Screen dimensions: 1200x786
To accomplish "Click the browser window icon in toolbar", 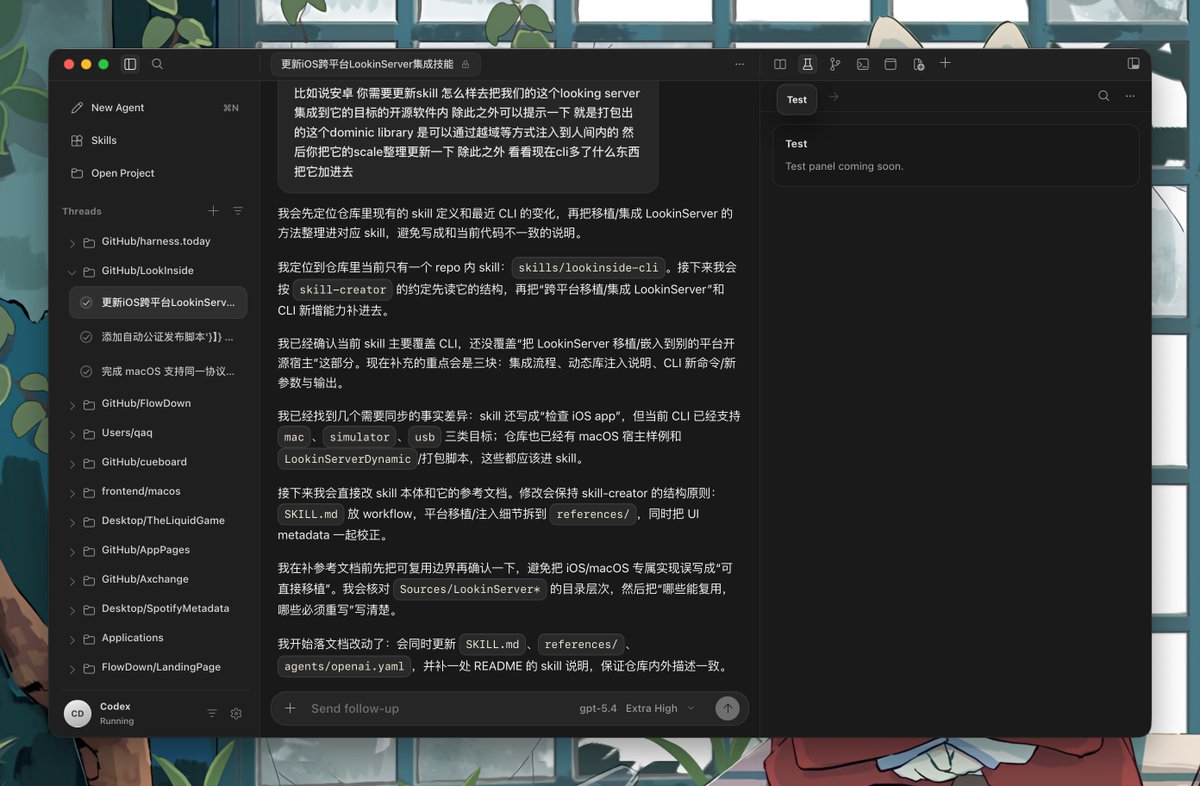I will pyautogui.click(x=890, y=63).
